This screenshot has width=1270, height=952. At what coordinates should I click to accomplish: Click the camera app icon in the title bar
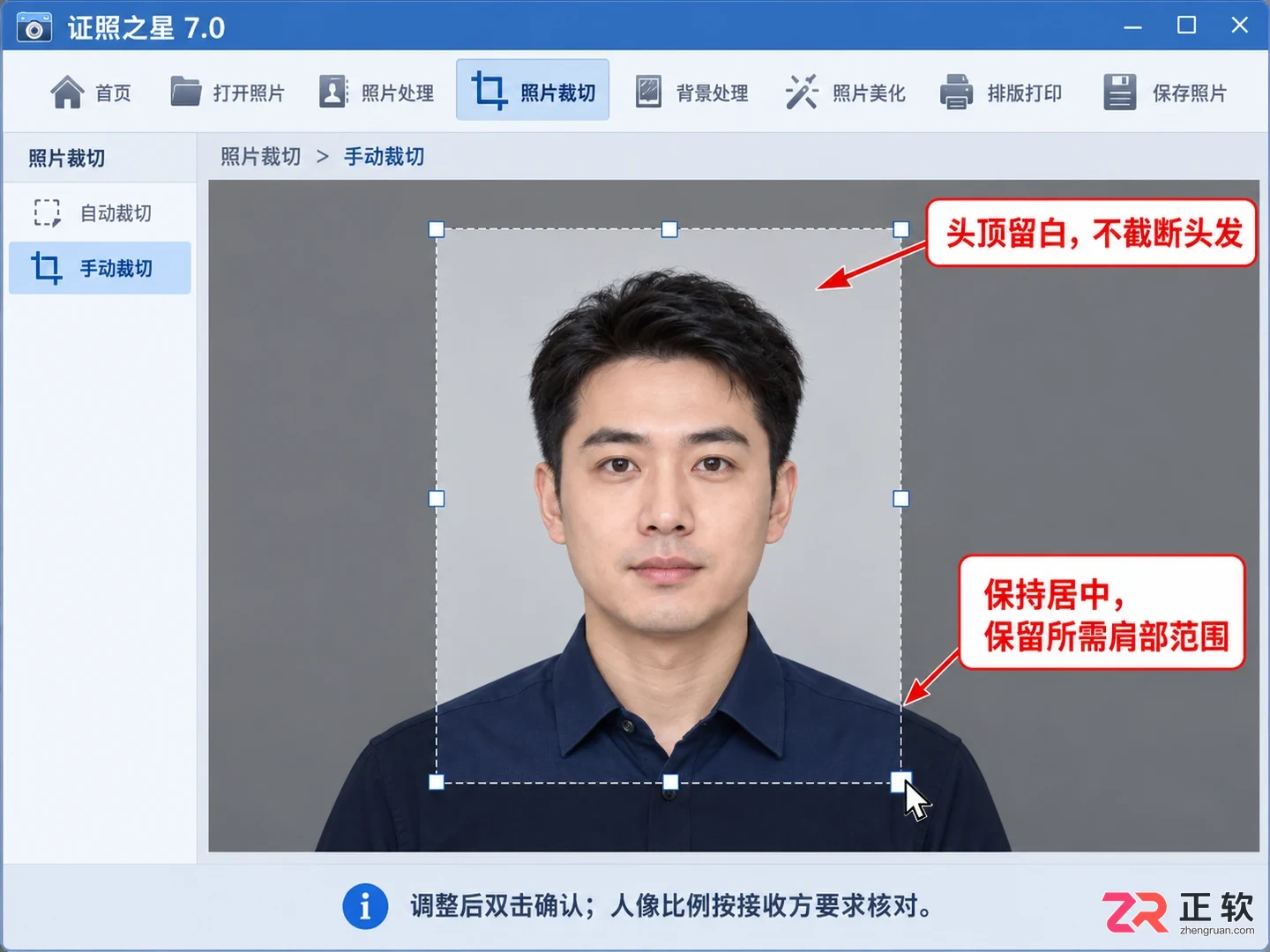[34, 27]
